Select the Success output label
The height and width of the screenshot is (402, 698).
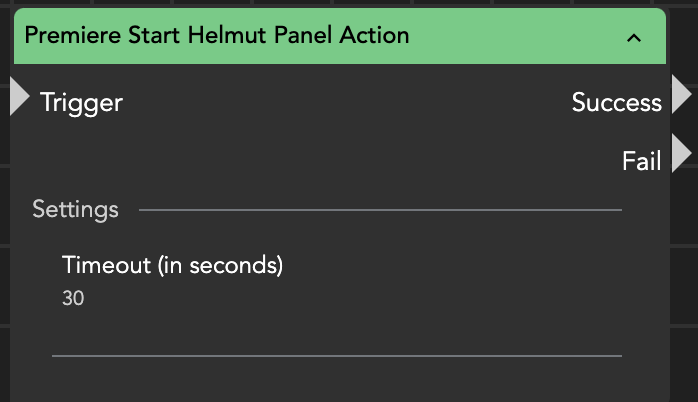pyautogui.click(x=616, y=102)
